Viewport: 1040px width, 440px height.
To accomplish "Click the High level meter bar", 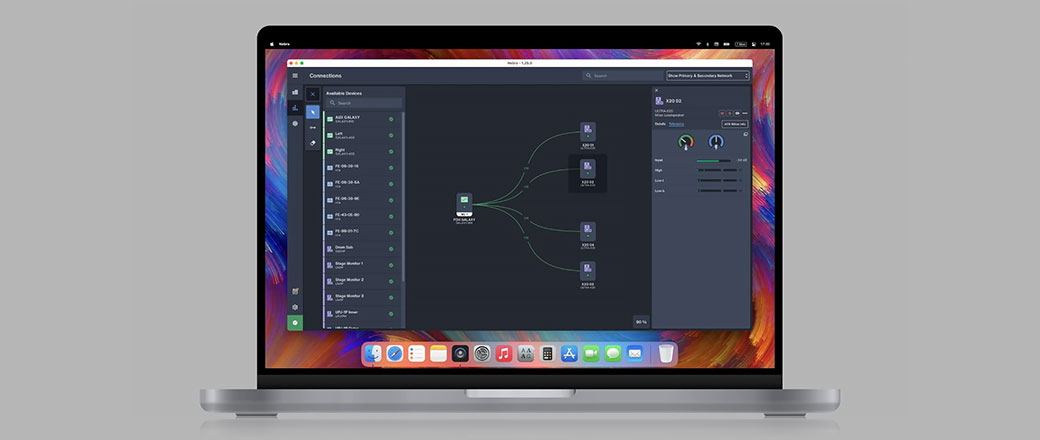I will 718,171.
